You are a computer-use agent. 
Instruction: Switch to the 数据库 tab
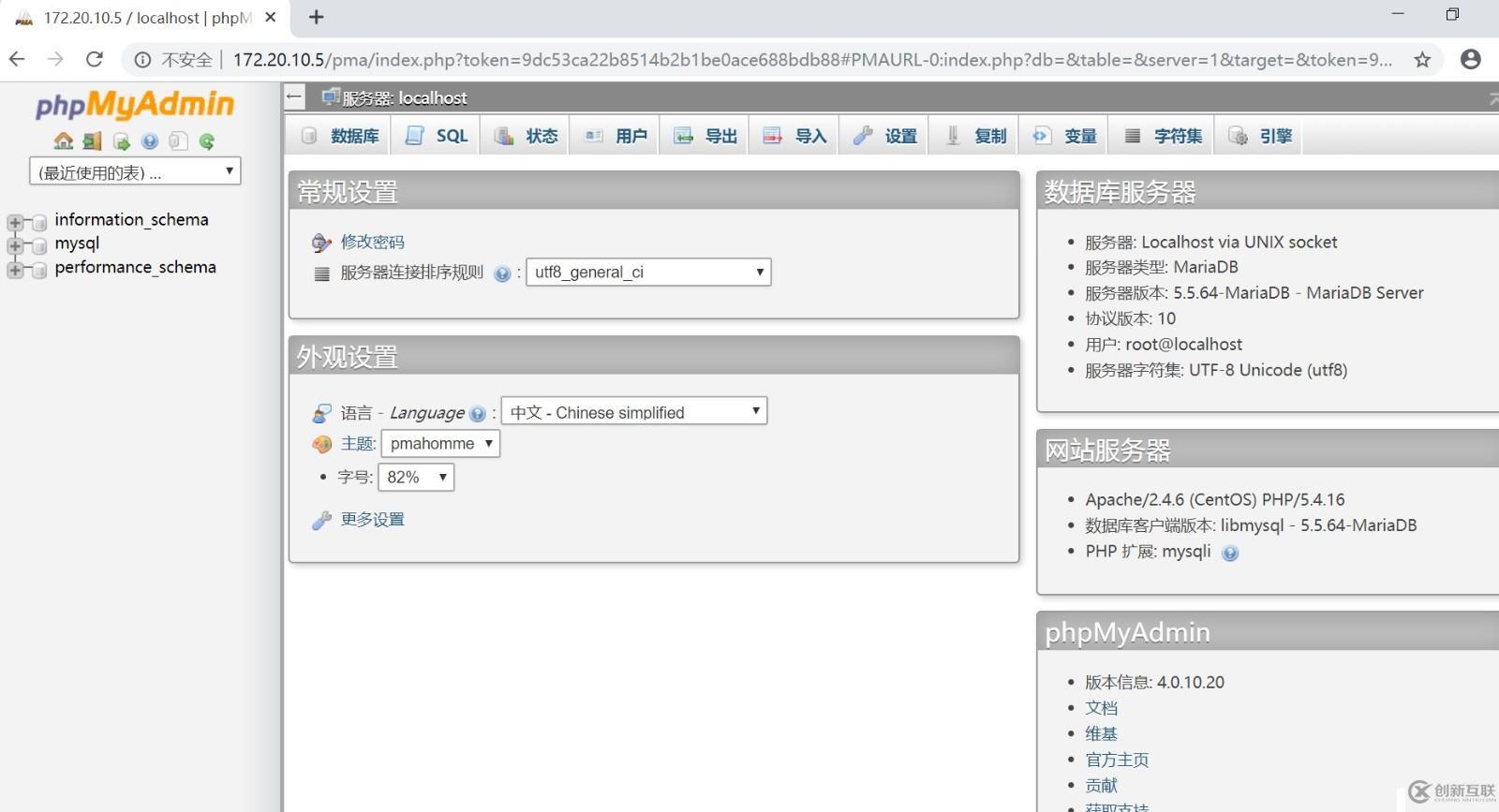(340, 136)
